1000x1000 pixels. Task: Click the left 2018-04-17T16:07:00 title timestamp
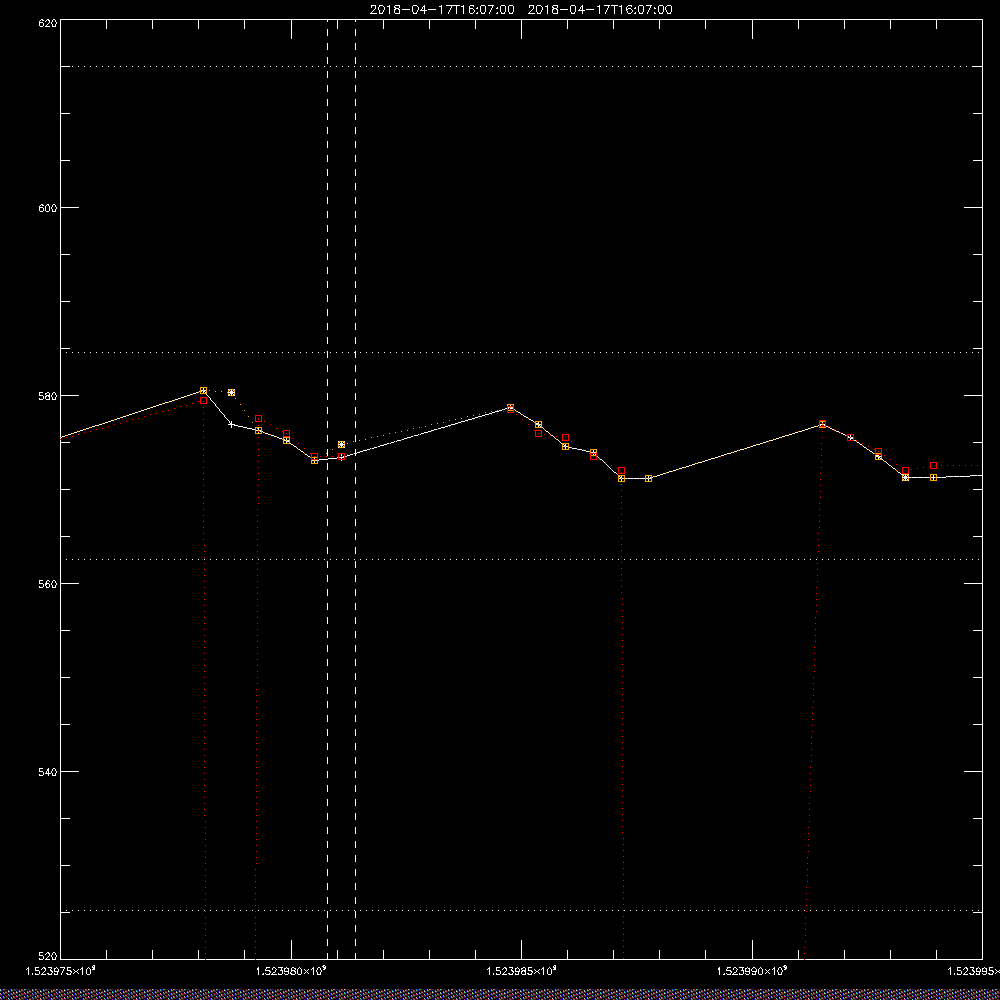pyautogui.click(x=442, y=10)
